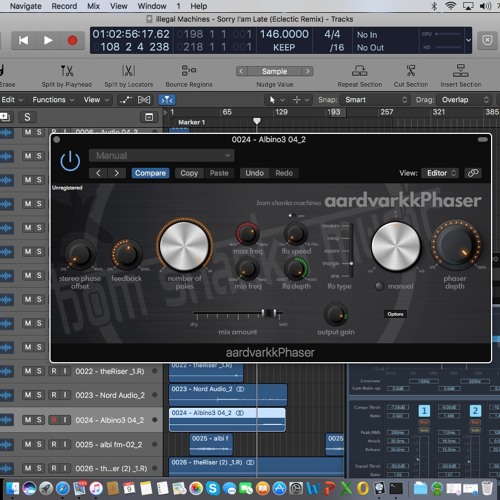Screen dimensions: 500x500
Task: Open the View menu in the menu bar
Action: (x=119, y=6)
